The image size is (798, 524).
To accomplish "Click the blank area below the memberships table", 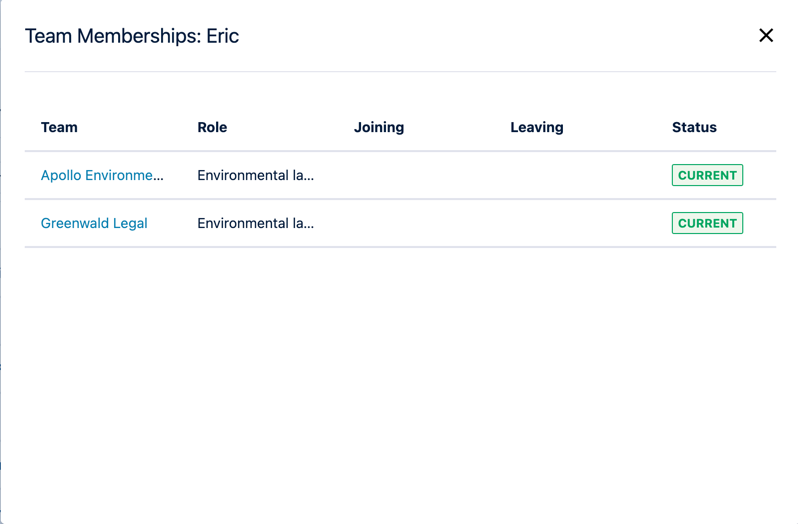I will [400, 380].
